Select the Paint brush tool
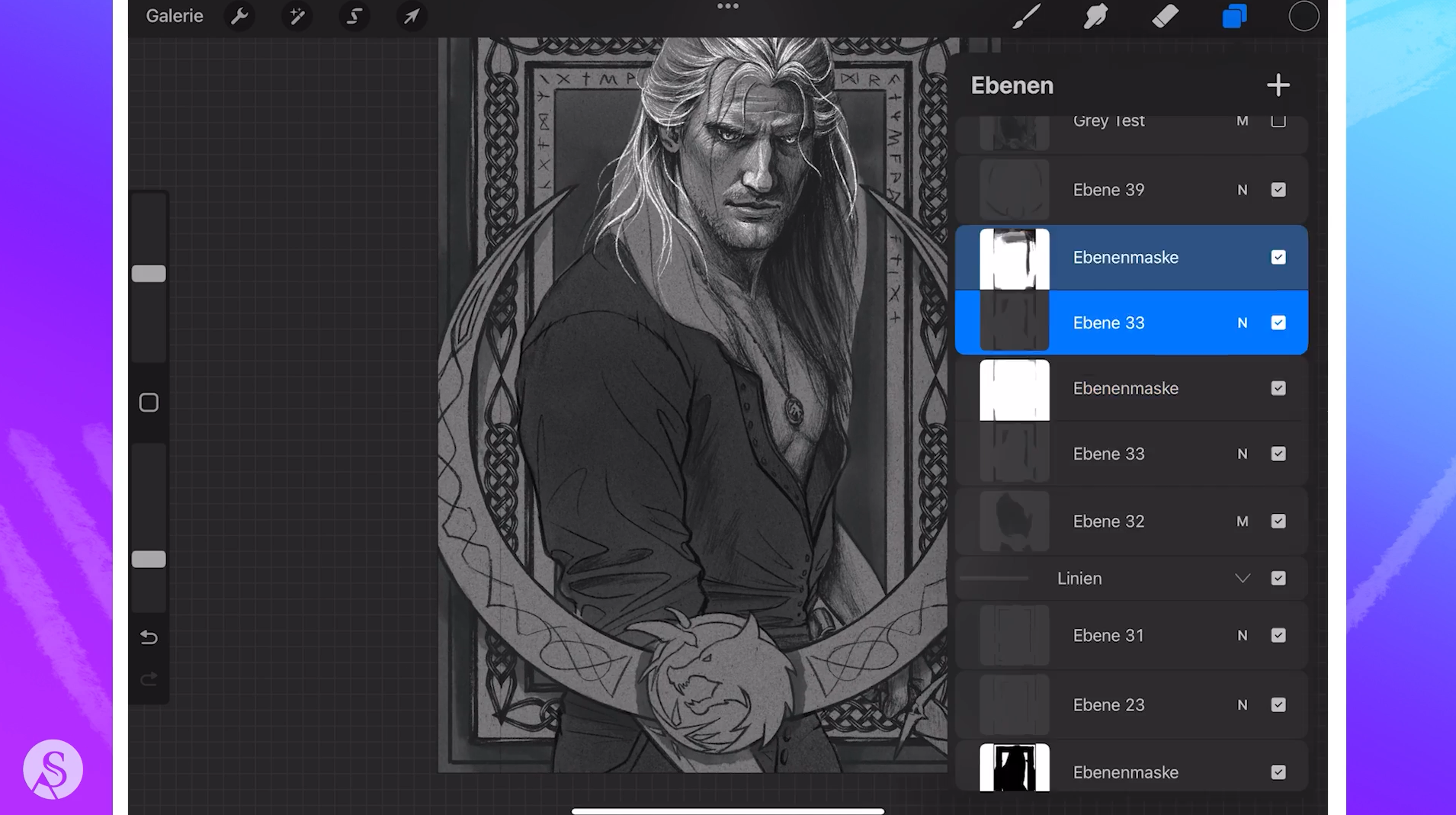The height and width of the screenshot is (815, 1456). (x=1026, y=16)
